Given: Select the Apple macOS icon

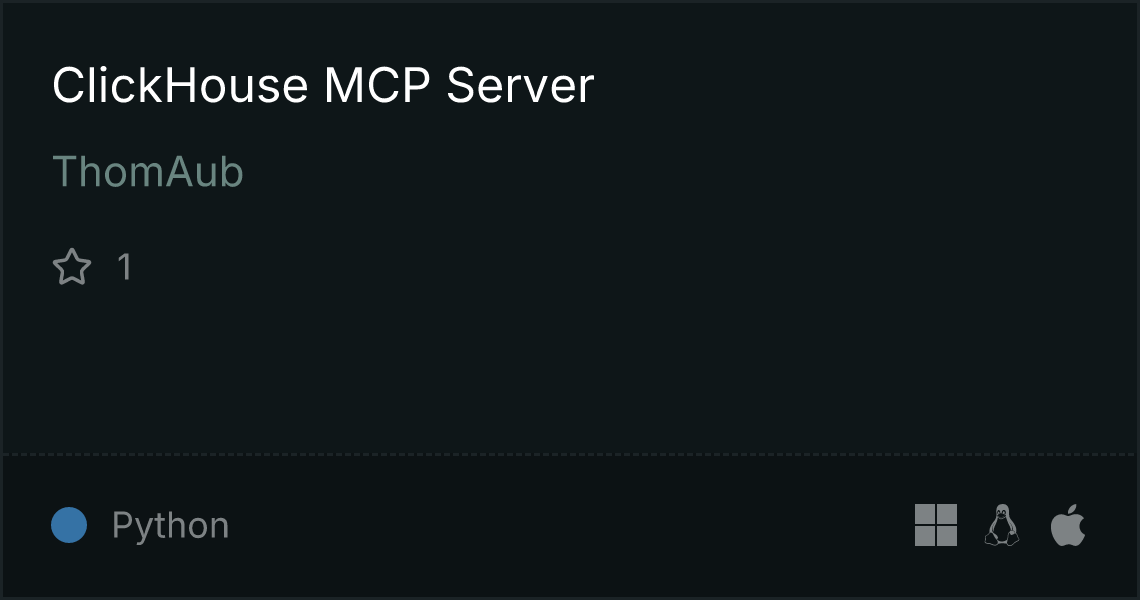Looking at the screenshot, I should coord(1068,525).
